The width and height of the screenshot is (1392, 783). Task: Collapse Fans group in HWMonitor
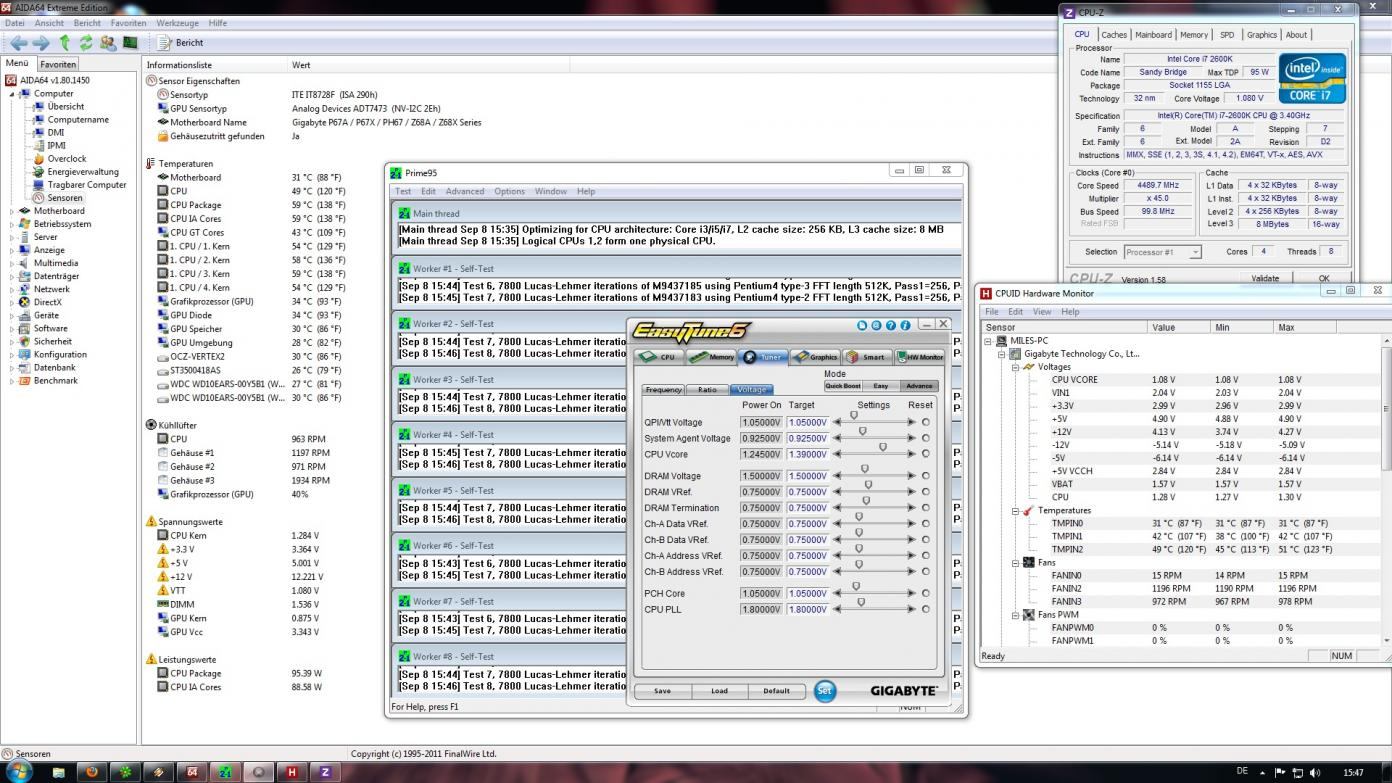pyautogui.click(x=1015, y=562)
